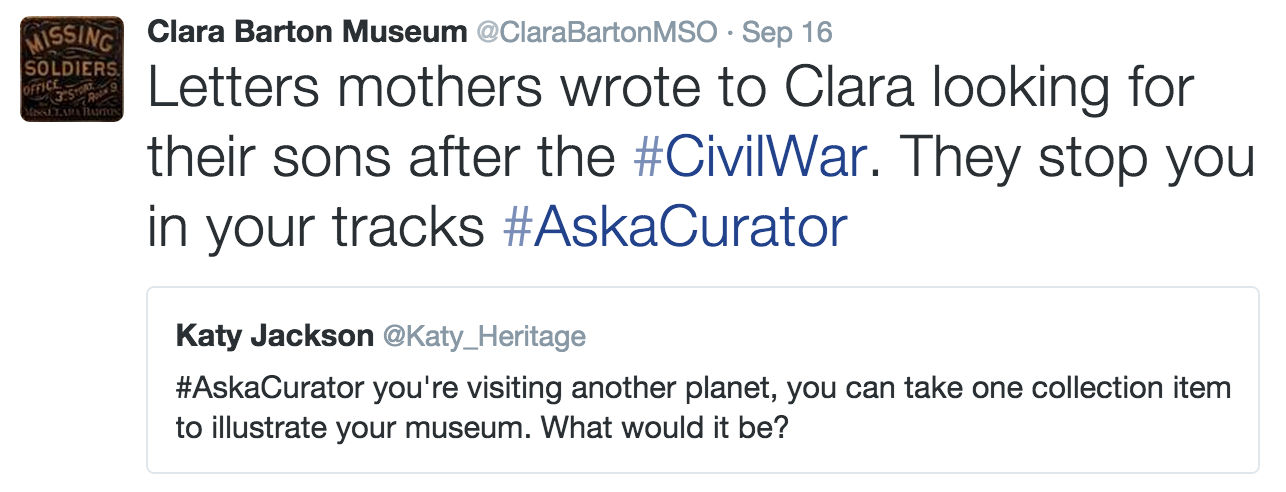Viewport: 1286px width, 492px height.
Task: Follow the #CivilWar hashtag link
Action: click(x=749, y=160)
